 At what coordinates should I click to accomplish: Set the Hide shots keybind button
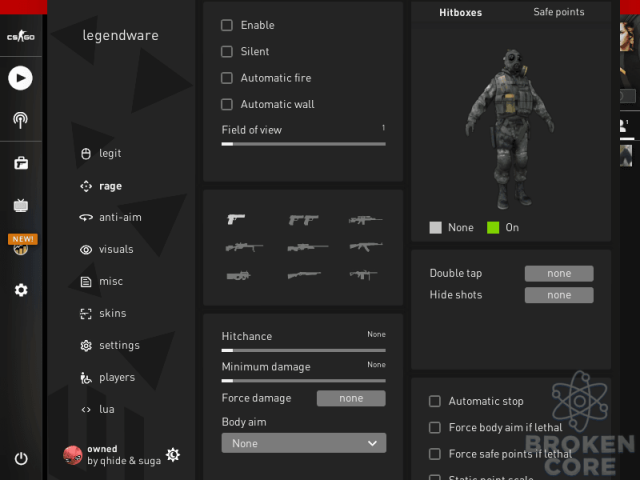559,295
